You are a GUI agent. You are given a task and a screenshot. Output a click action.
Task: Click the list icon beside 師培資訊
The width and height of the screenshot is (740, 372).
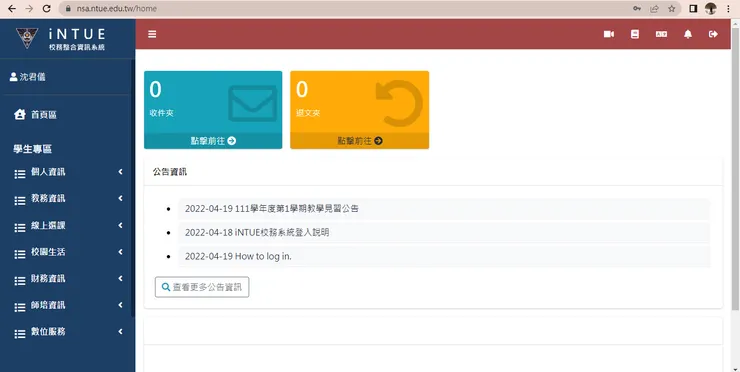pyautogui.click(x=20, y=307)
